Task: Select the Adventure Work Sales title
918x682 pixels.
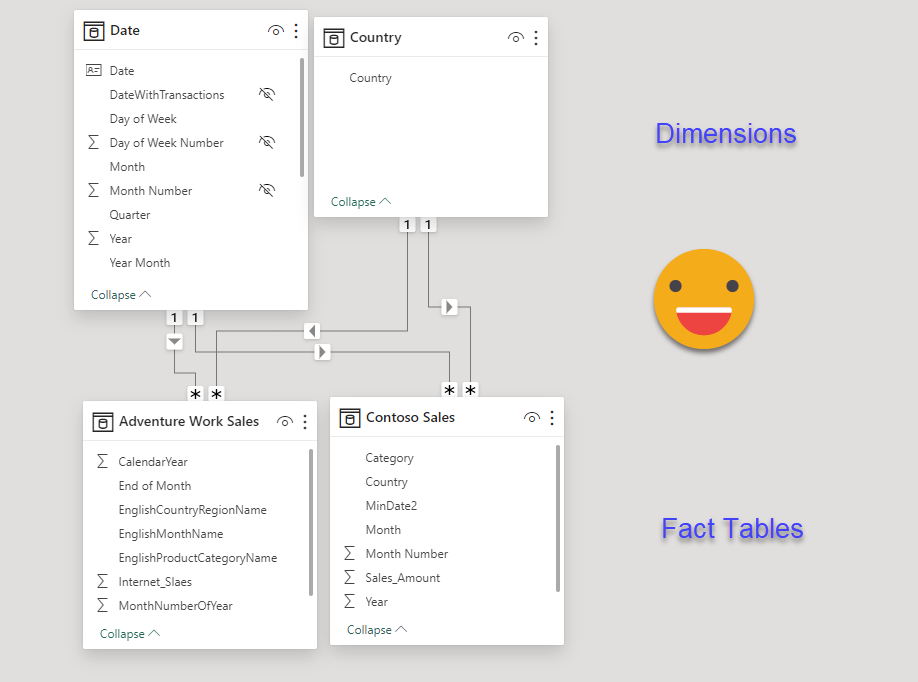Action: [189, 421]
